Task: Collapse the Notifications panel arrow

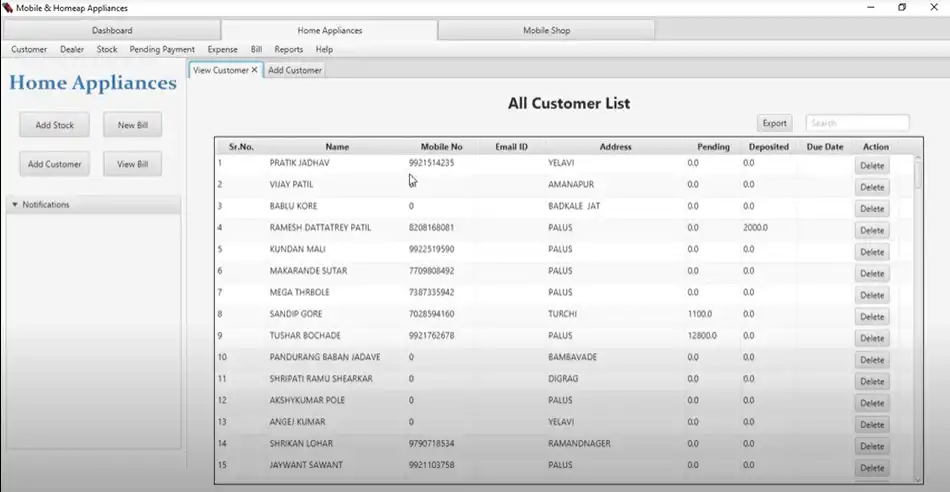Action: (15, 205)
